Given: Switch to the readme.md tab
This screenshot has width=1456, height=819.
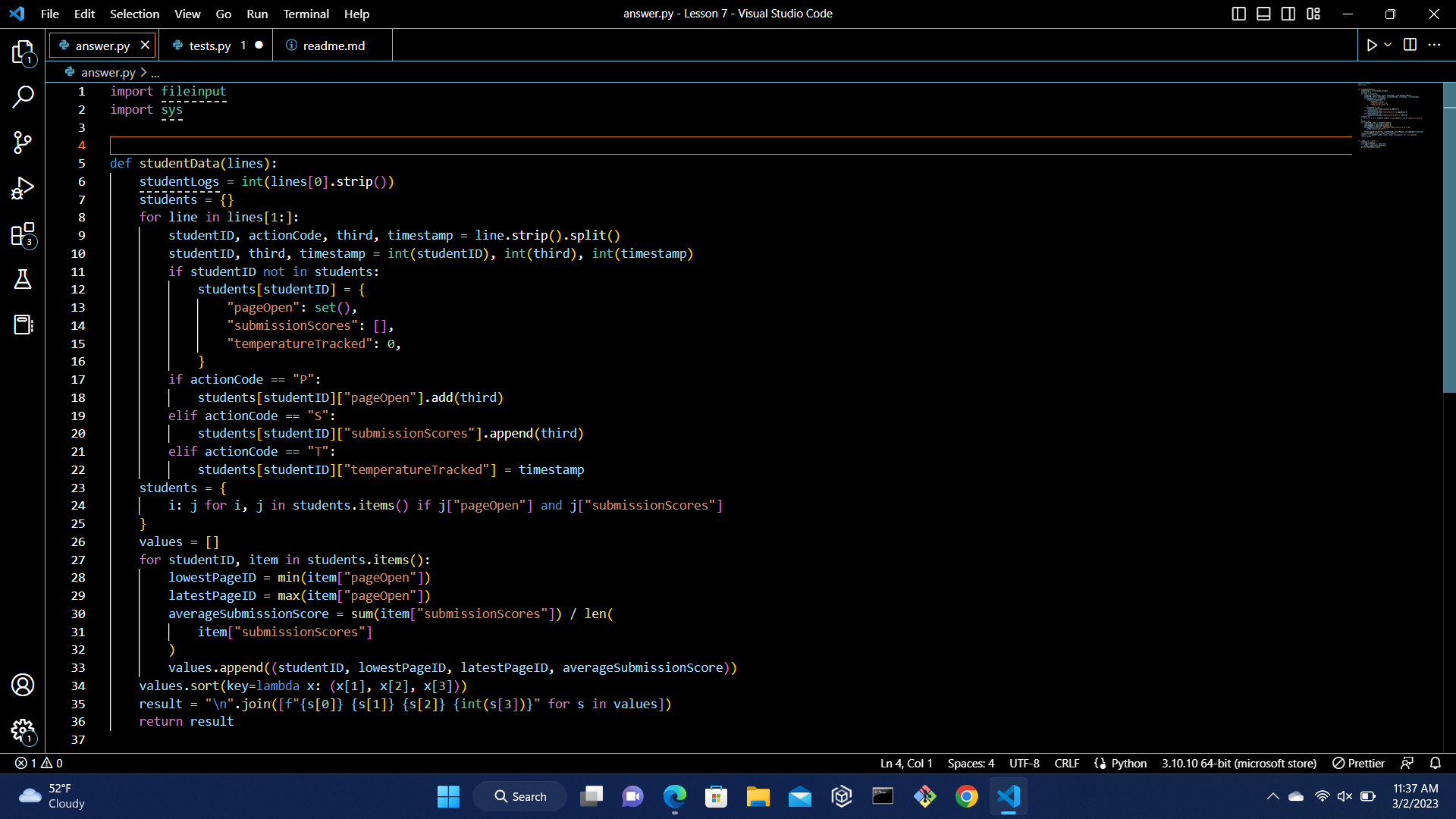Looking at the screenshot, I should click(332, 45).
